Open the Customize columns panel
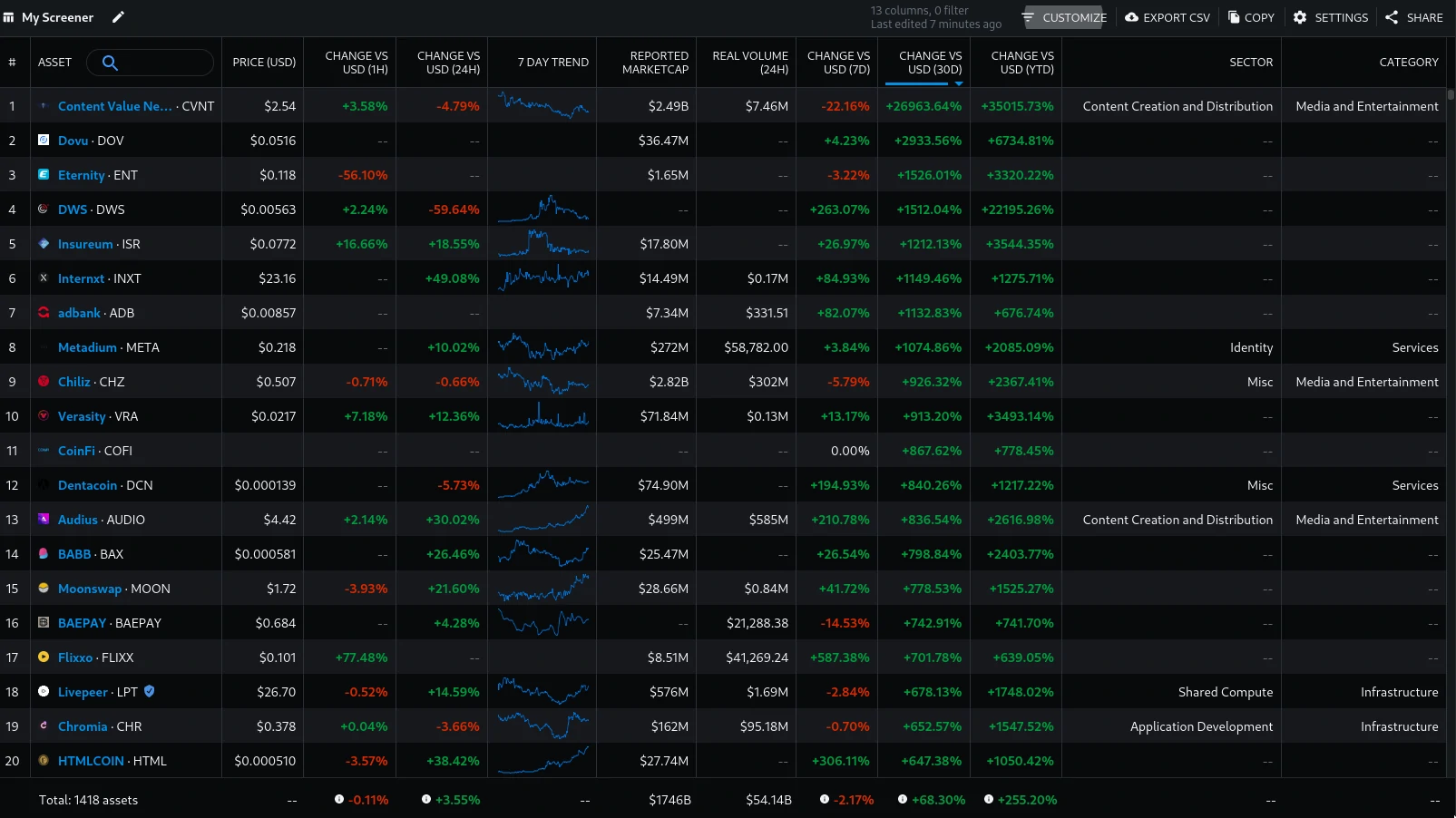This screenshot has width=1456, height=818. point(1064,17)
